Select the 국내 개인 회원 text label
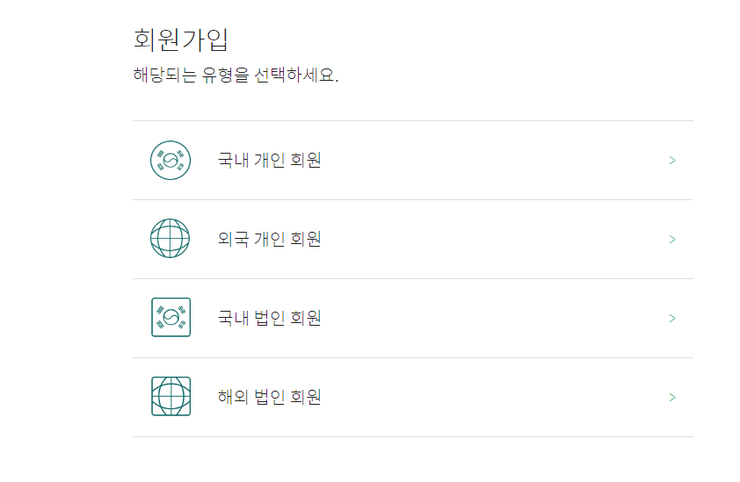The width and height of the screenshot is (740, 482). [269, 160]
